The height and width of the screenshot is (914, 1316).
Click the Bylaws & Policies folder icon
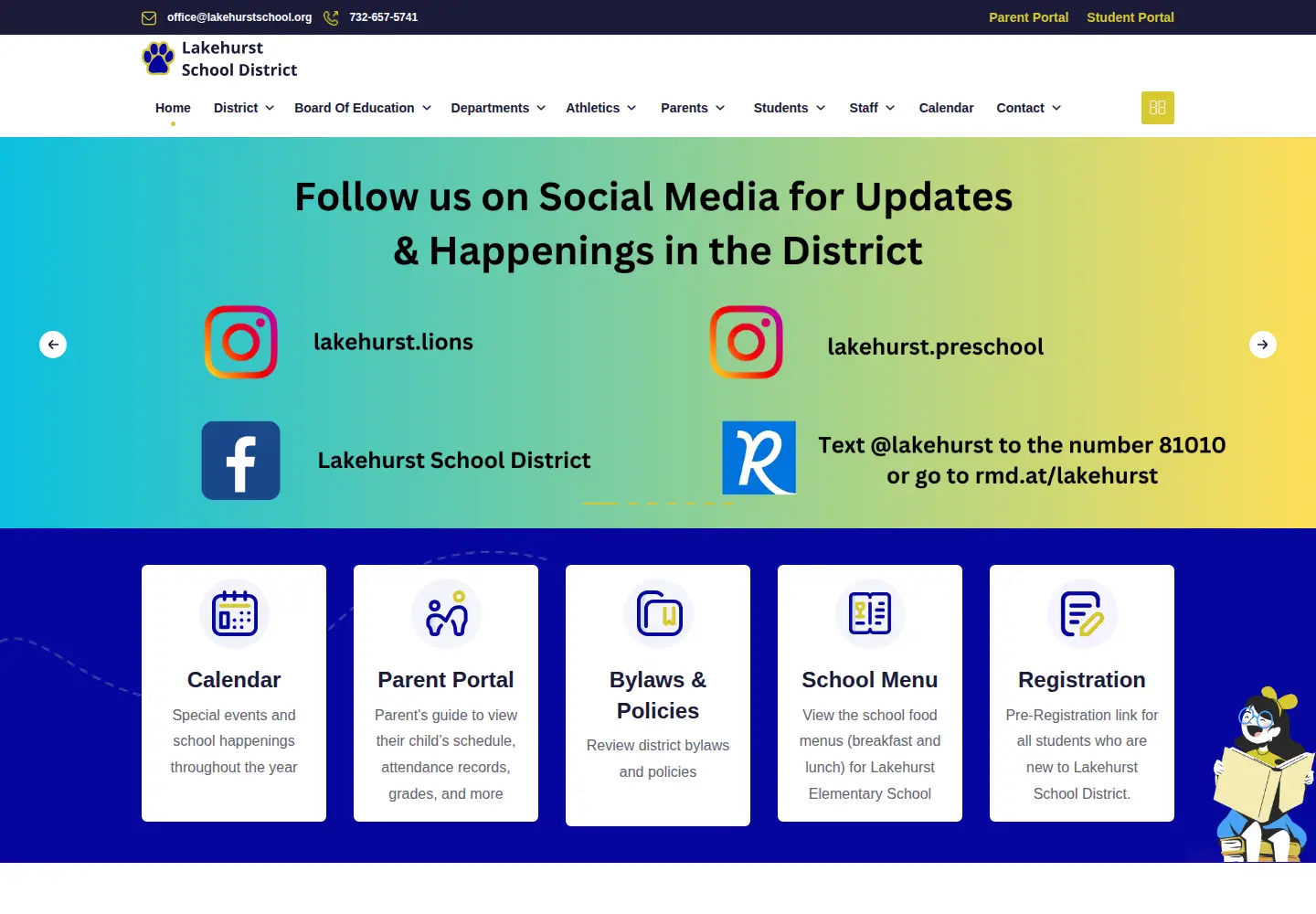click(658, 613)
